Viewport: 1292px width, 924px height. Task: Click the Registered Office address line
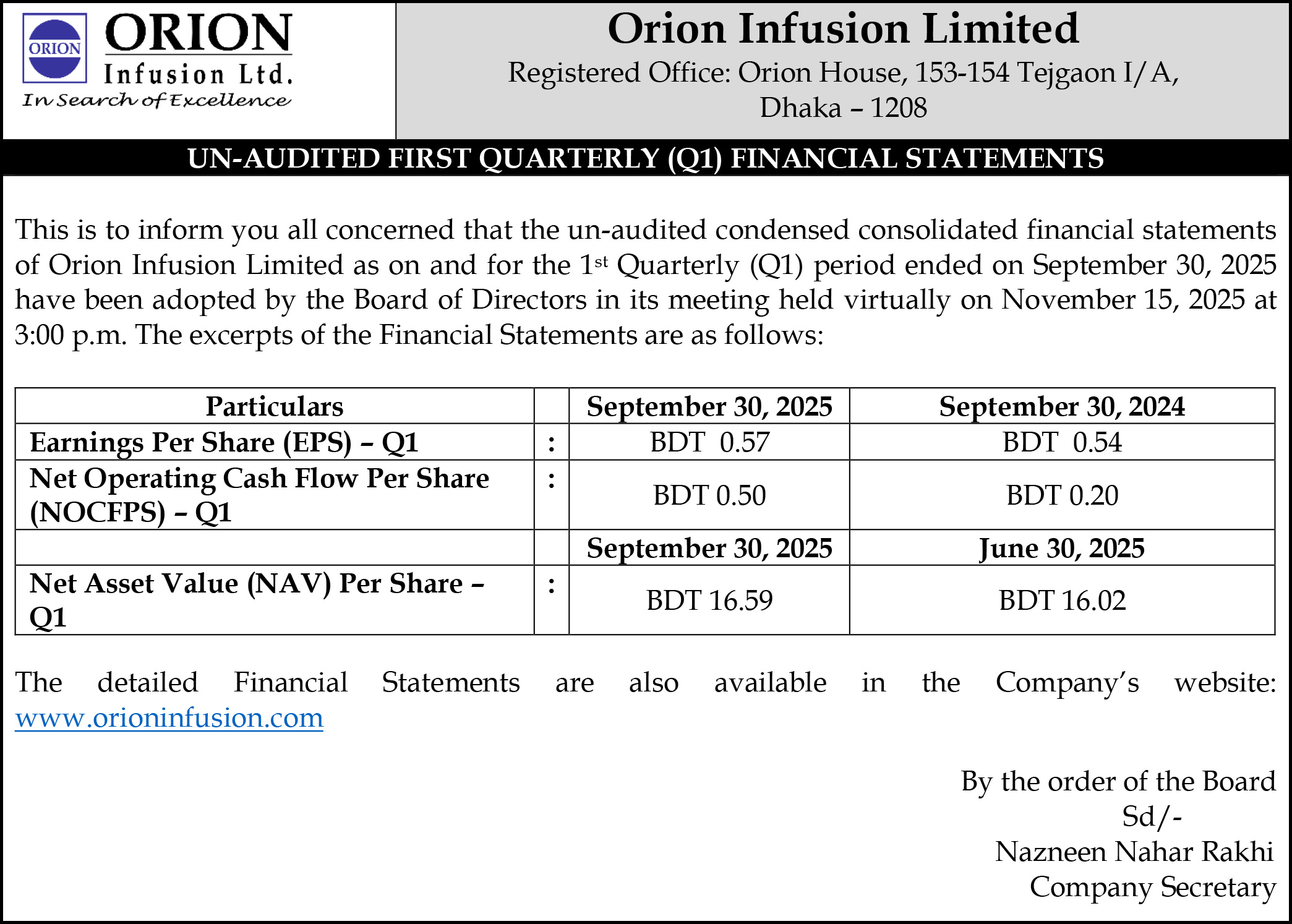[843, 73]
